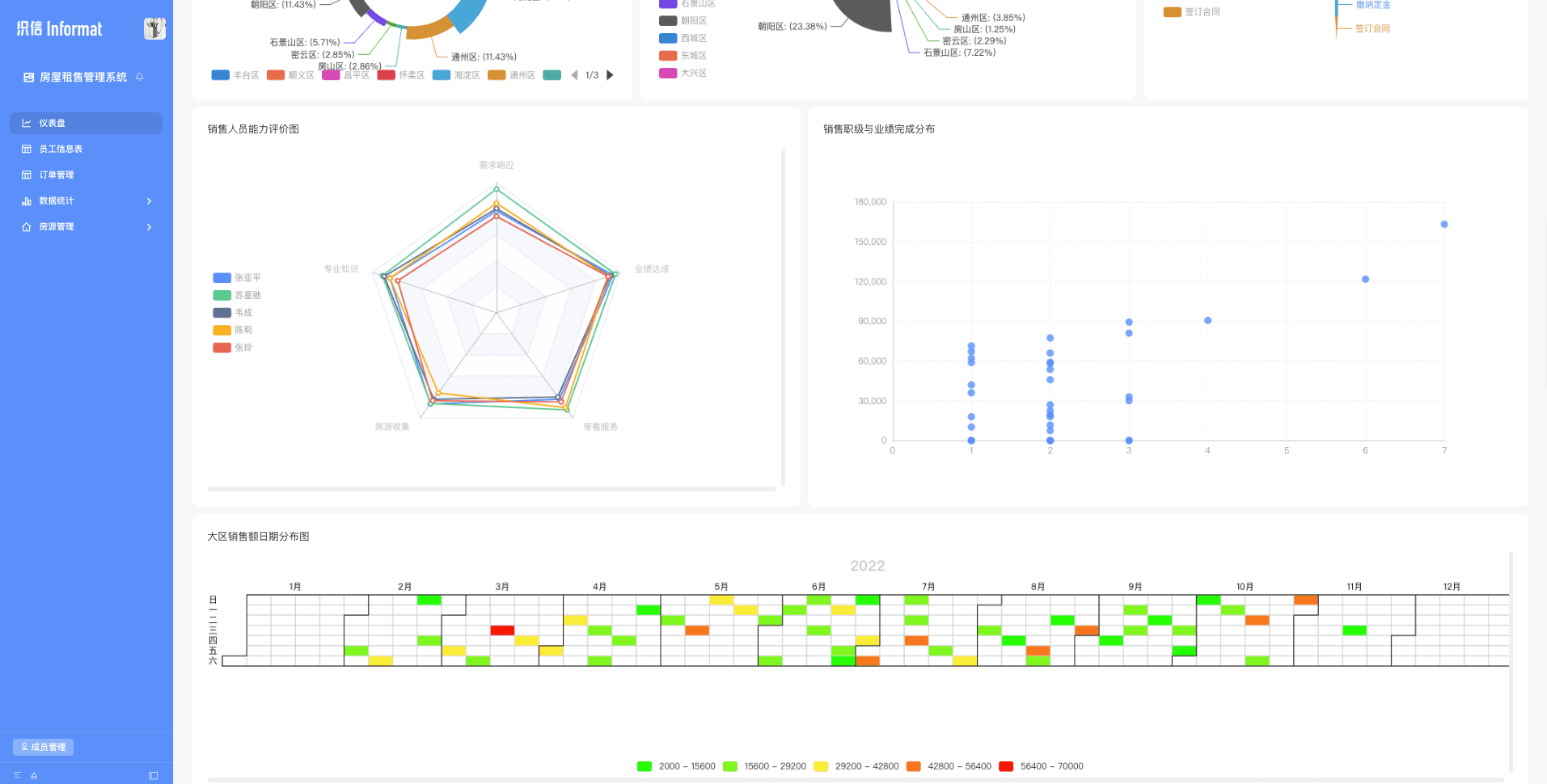1547x784 pixels.
Task: Click the house icon of 房源管理
Action: (27, 226)
